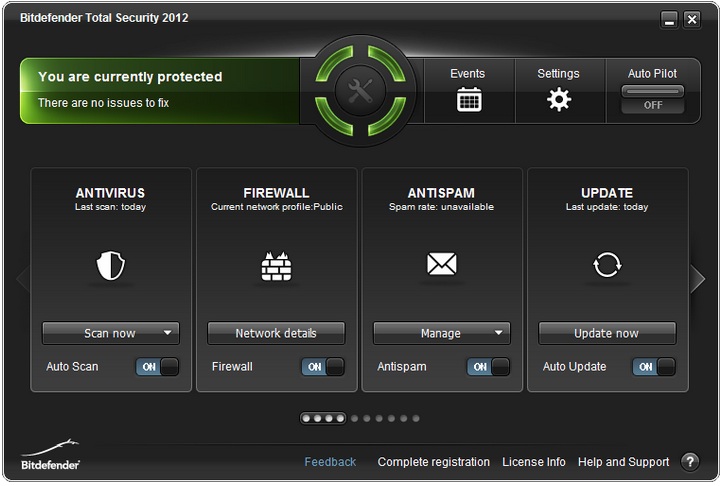Show previous modules with left arrow

[23, 279]
